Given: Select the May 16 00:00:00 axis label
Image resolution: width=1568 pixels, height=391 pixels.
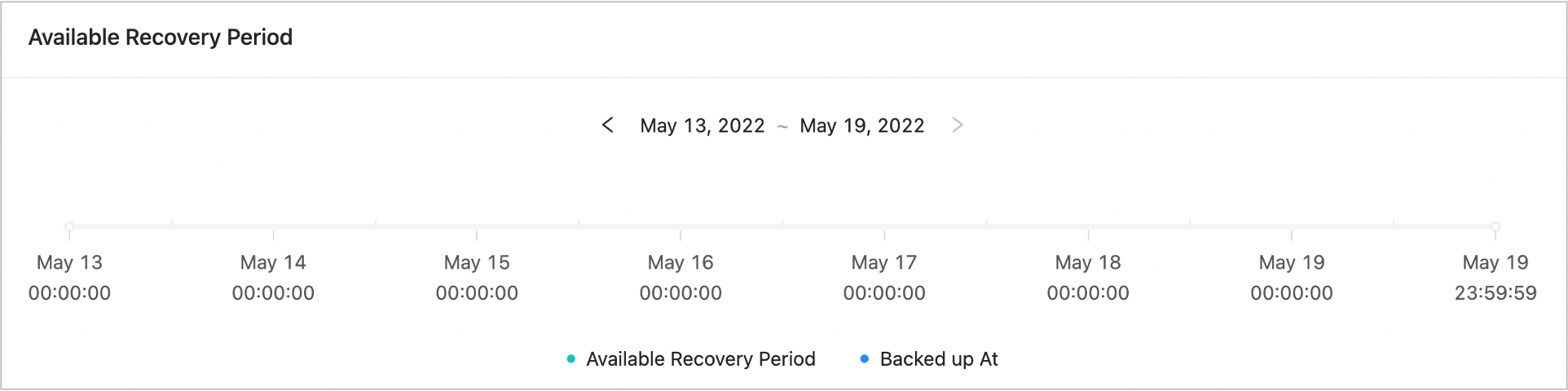Looking at the screenshot, I should tap(680, 277).
